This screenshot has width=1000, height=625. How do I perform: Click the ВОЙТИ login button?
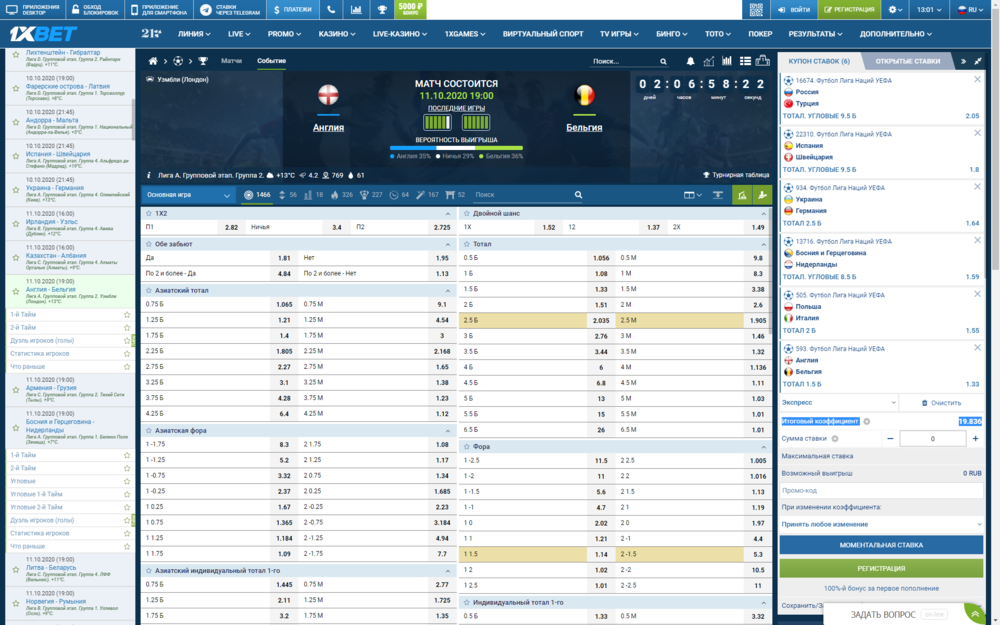[x=793, y=10]
